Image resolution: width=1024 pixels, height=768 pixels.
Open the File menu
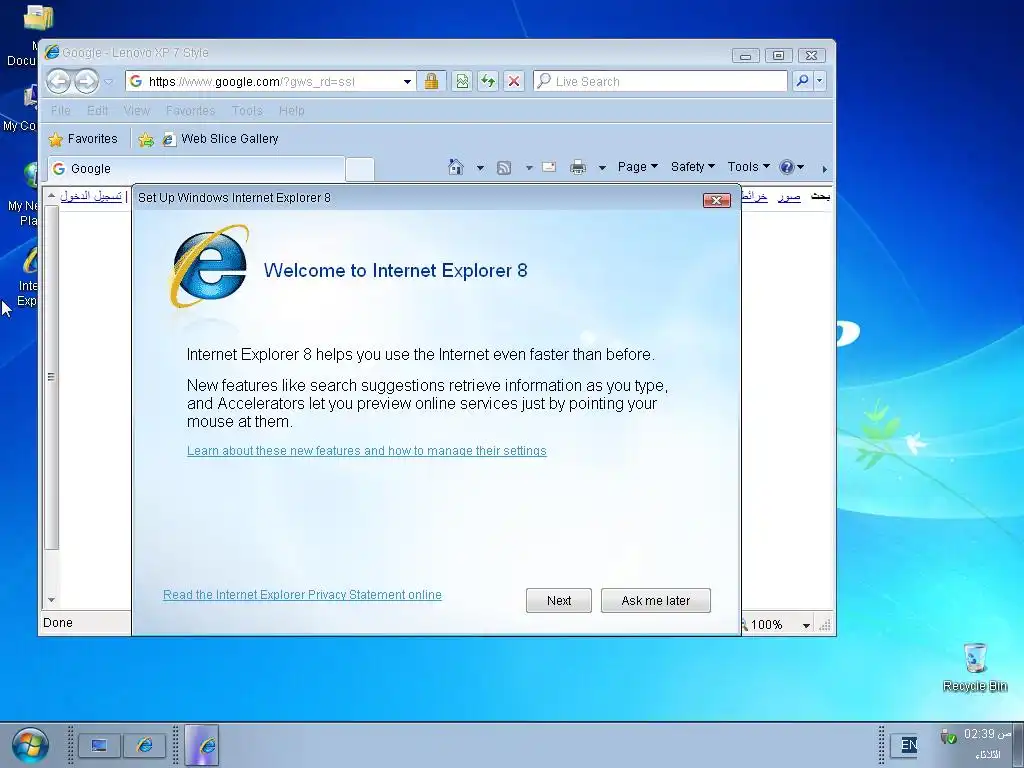61,110
